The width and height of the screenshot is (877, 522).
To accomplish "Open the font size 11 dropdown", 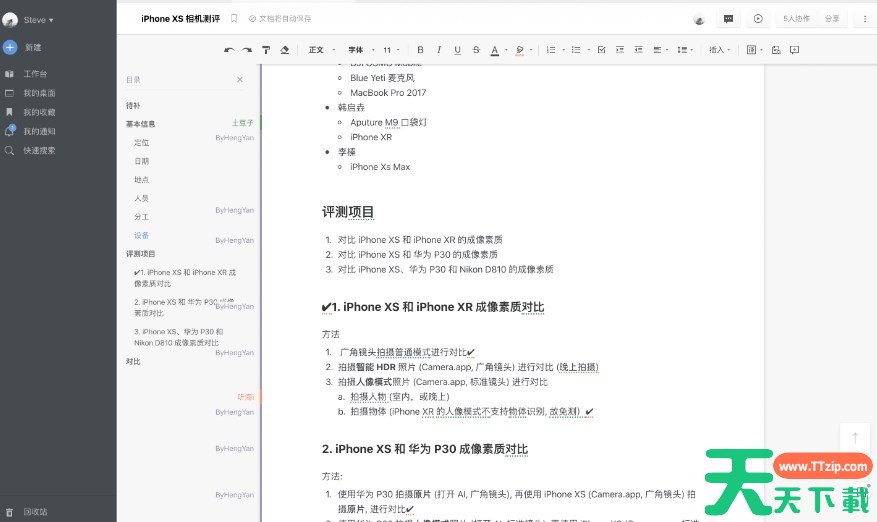I will (392, 50).
